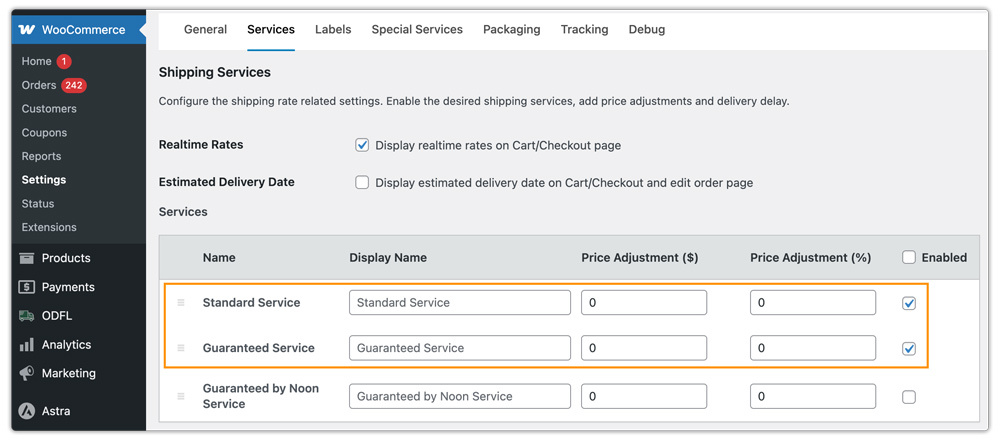1000x441 pixels.
Task: Click Guaranteed Service percent adjustment field
Action: click(x=813, y=348)
